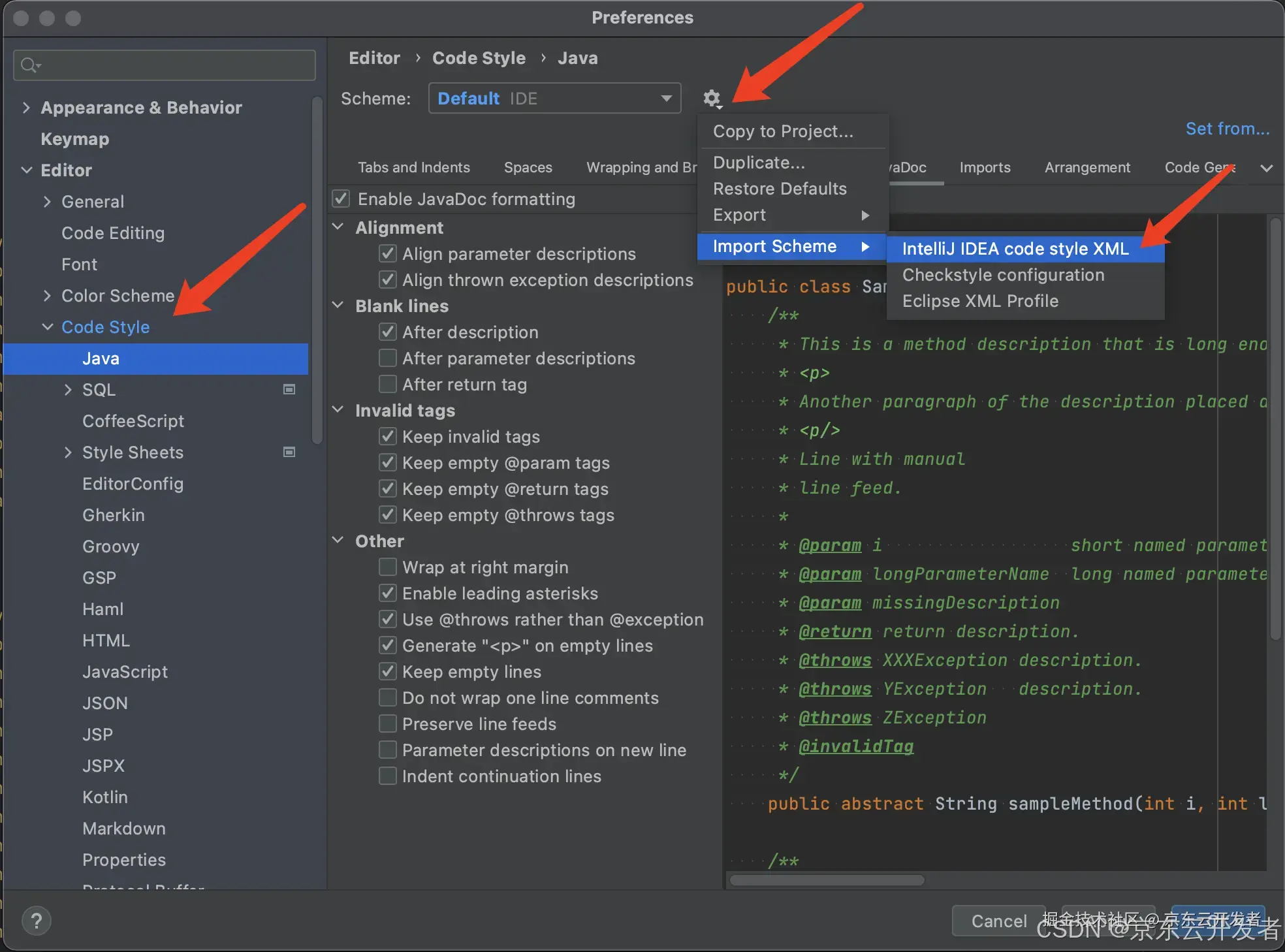Expand the Color Scheme tree arrow
Screen dimensions: 1285x952
click(47, 295)
